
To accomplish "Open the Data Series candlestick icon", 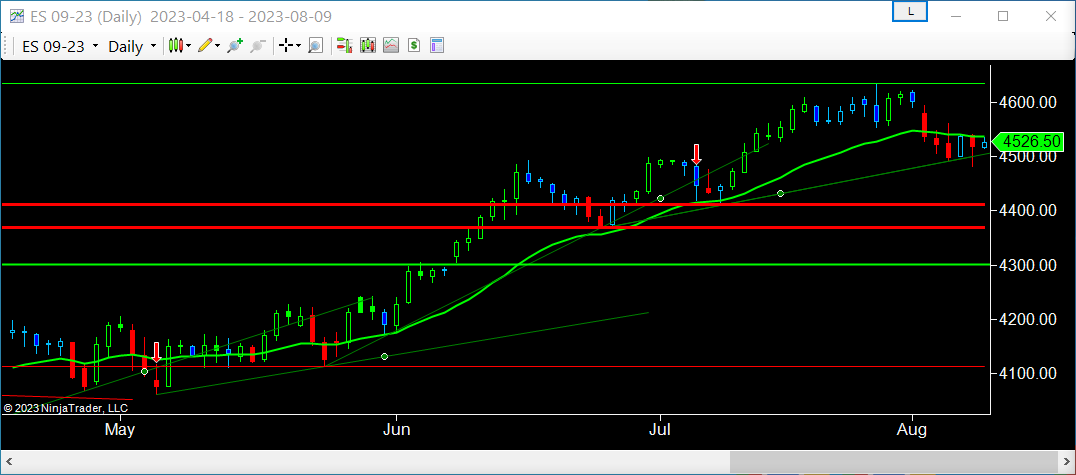I will pyautogui.click(x=368, y=46).
